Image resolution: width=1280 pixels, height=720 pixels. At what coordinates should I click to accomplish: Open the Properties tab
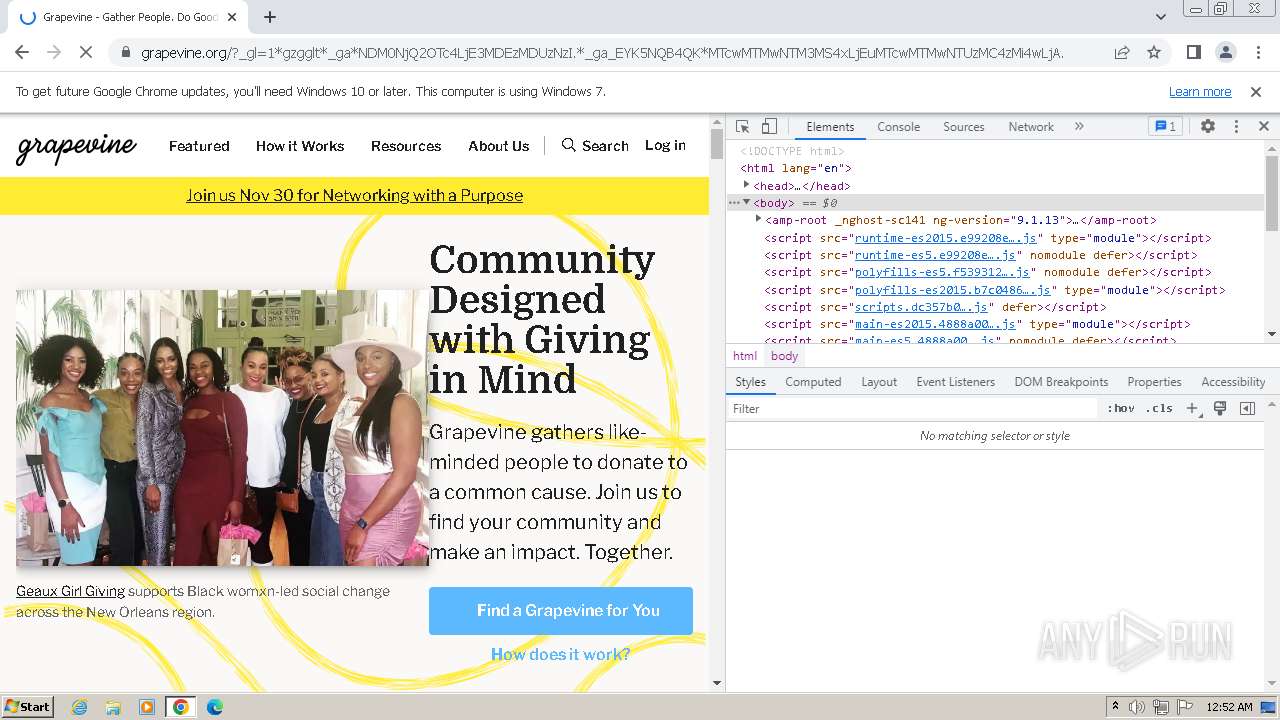pyautogui.click(x=1154, y=382)
